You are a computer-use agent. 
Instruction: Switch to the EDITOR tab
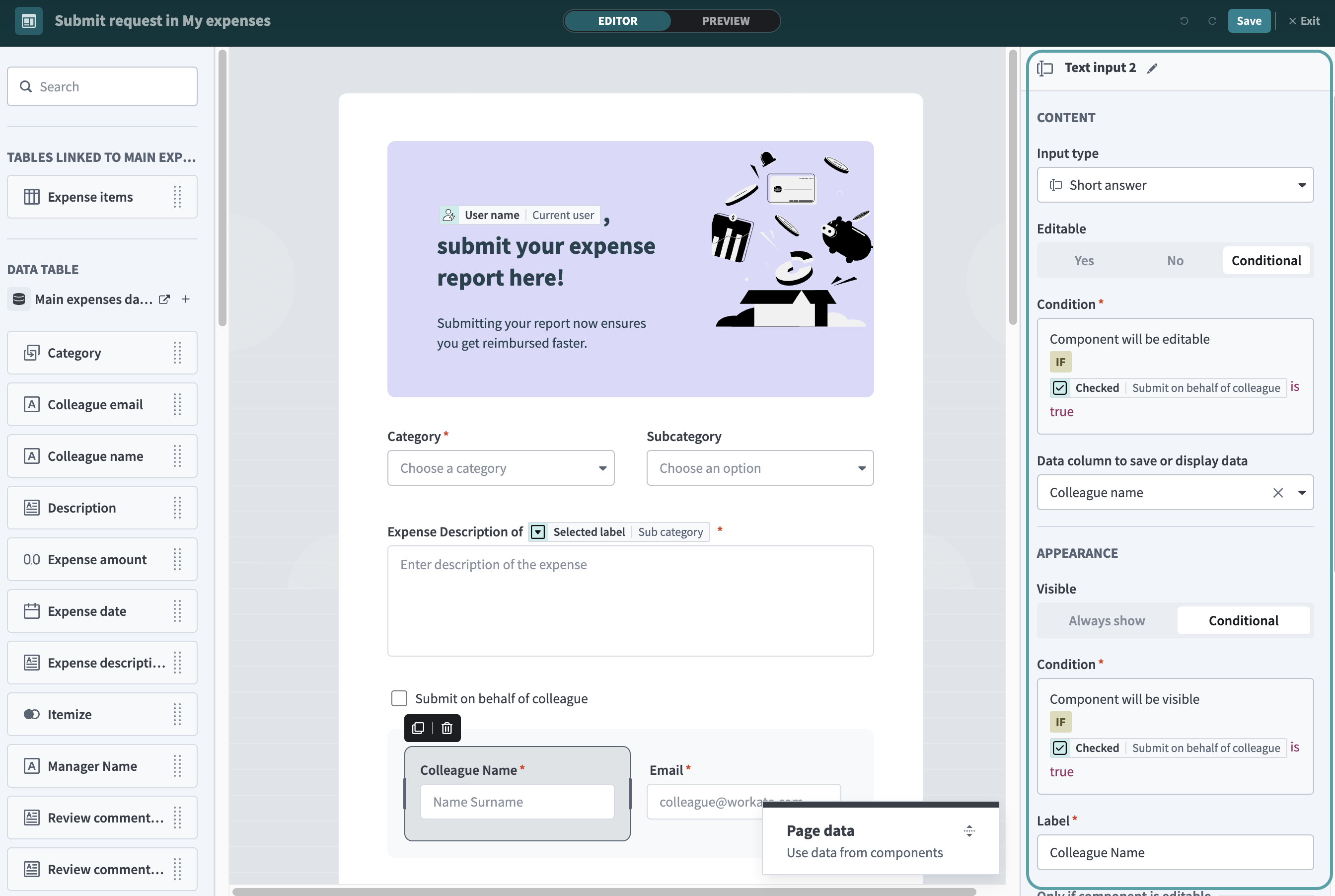click(617, 21)
